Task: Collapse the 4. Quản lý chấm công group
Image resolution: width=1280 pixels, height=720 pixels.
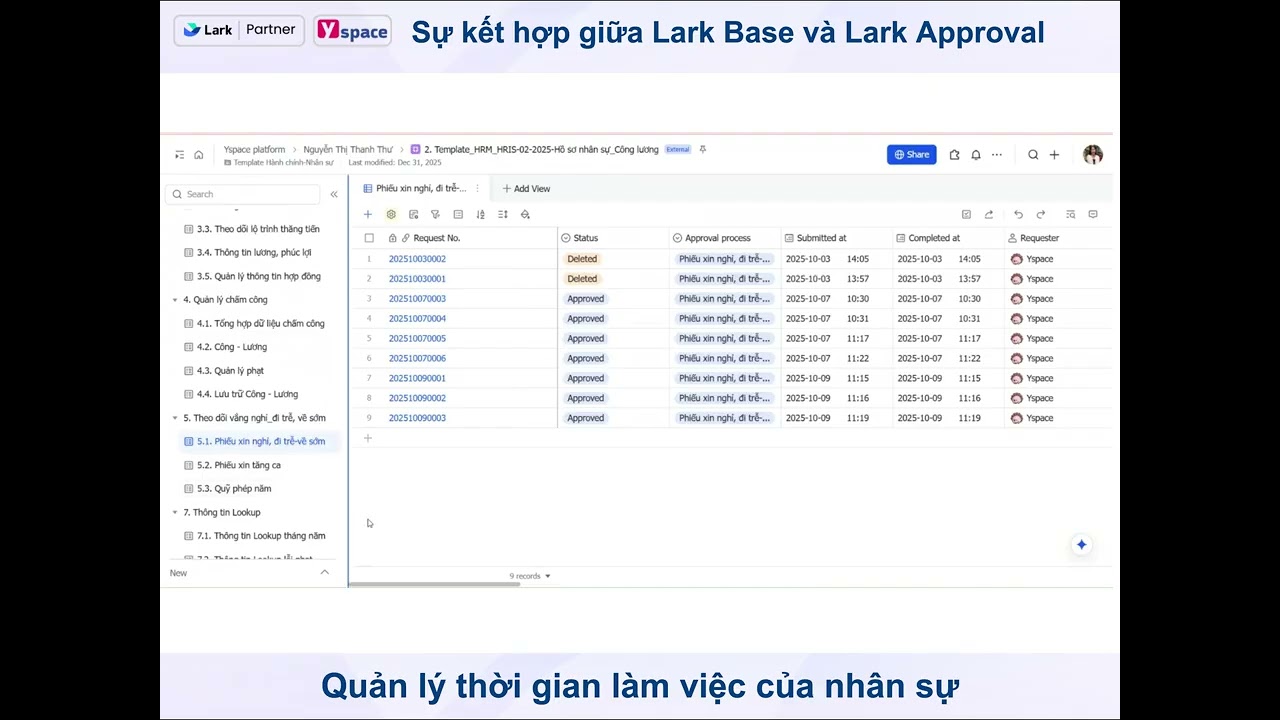Action: click(x=175, y=300)
